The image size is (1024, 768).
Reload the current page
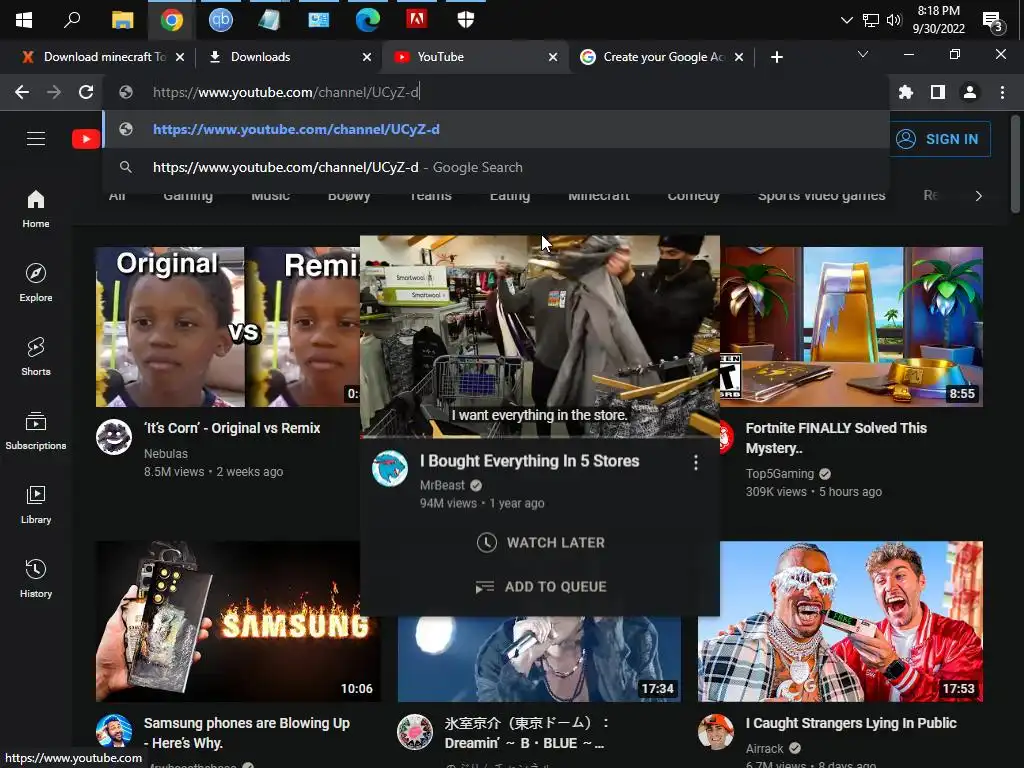[86, 92]
